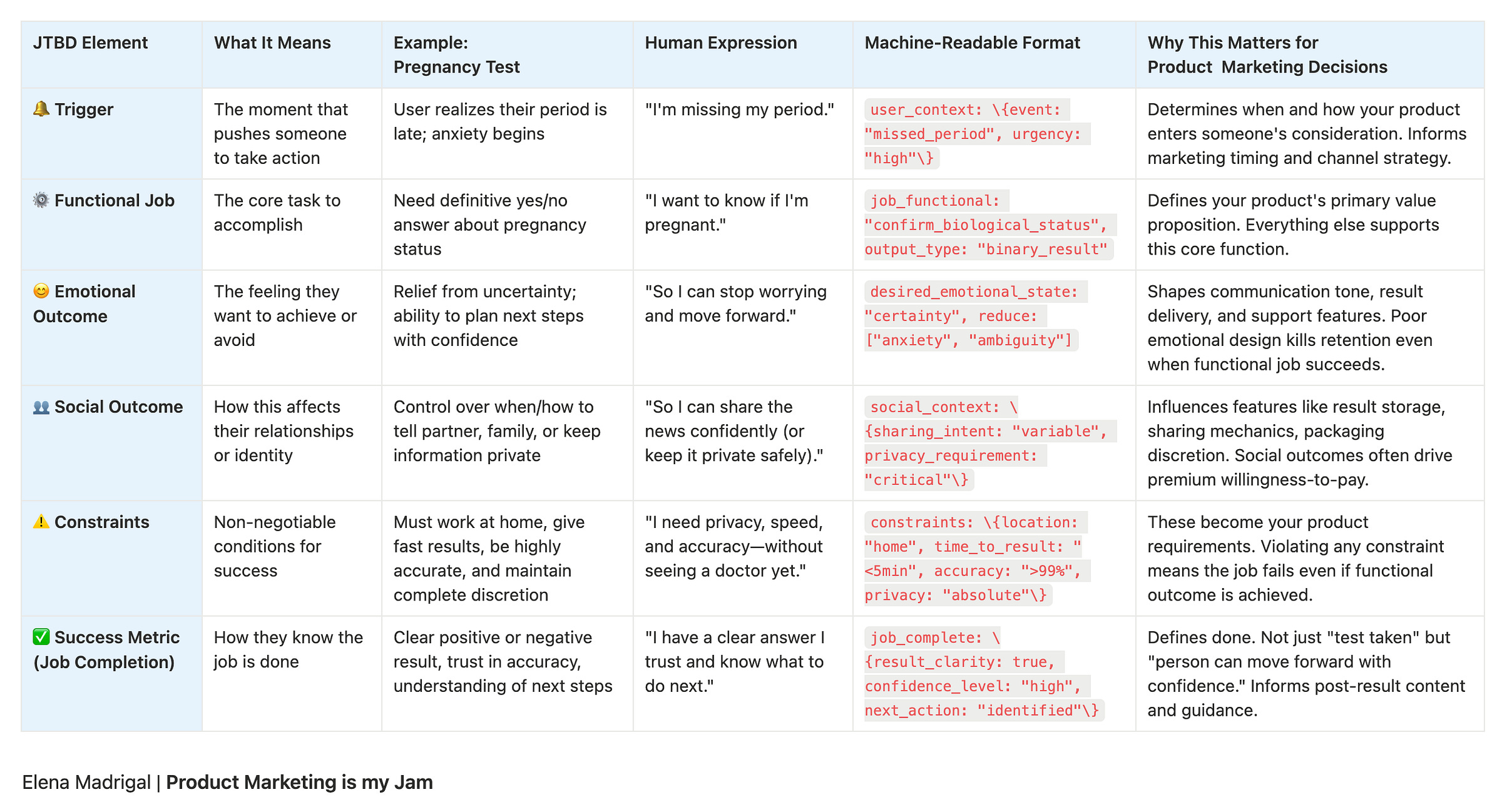
Task: Click the Elena Madrigal author name
Action: tap(86, 783)
